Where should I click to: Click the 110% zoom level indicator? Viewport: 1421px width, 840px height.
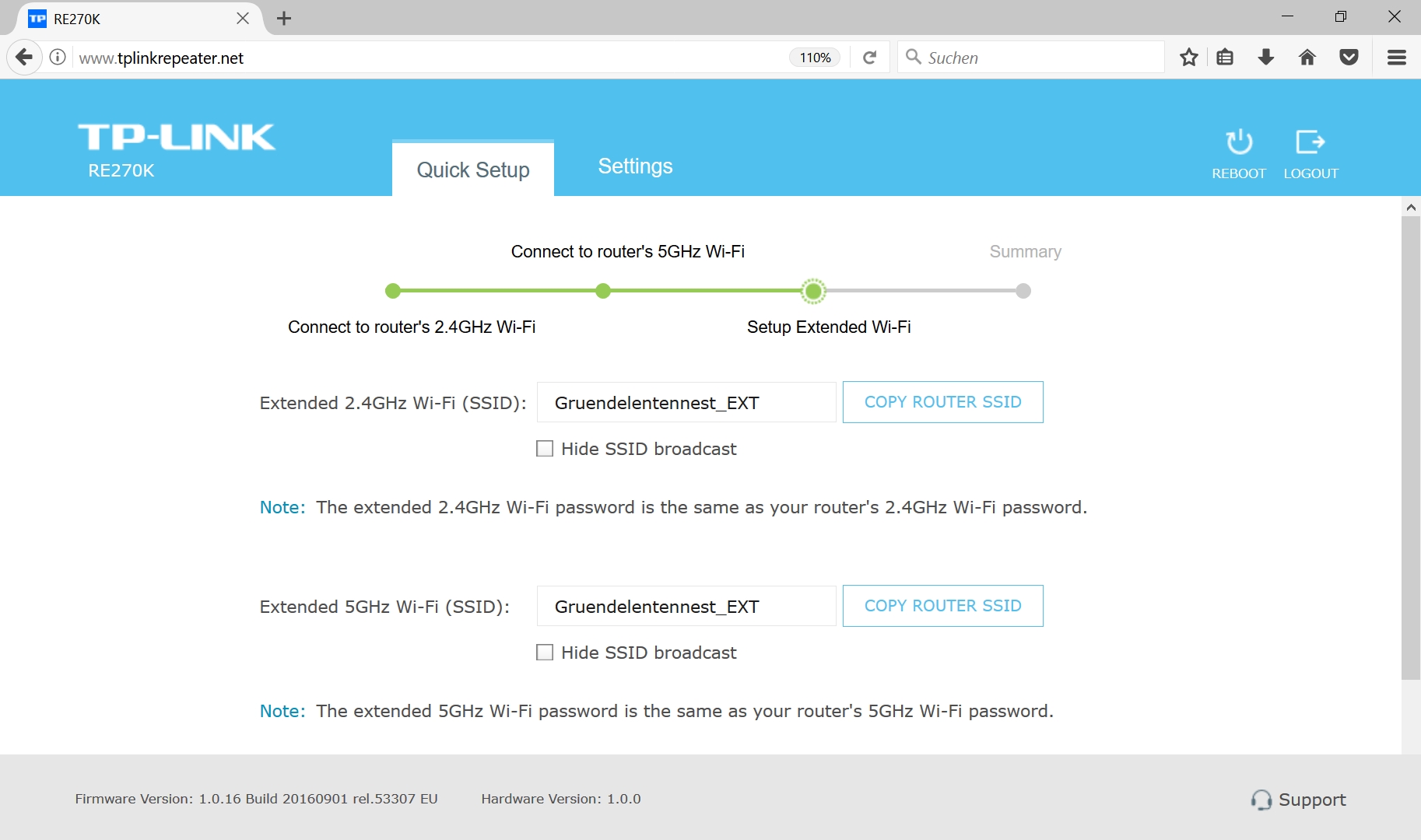[x=815, y=58]
